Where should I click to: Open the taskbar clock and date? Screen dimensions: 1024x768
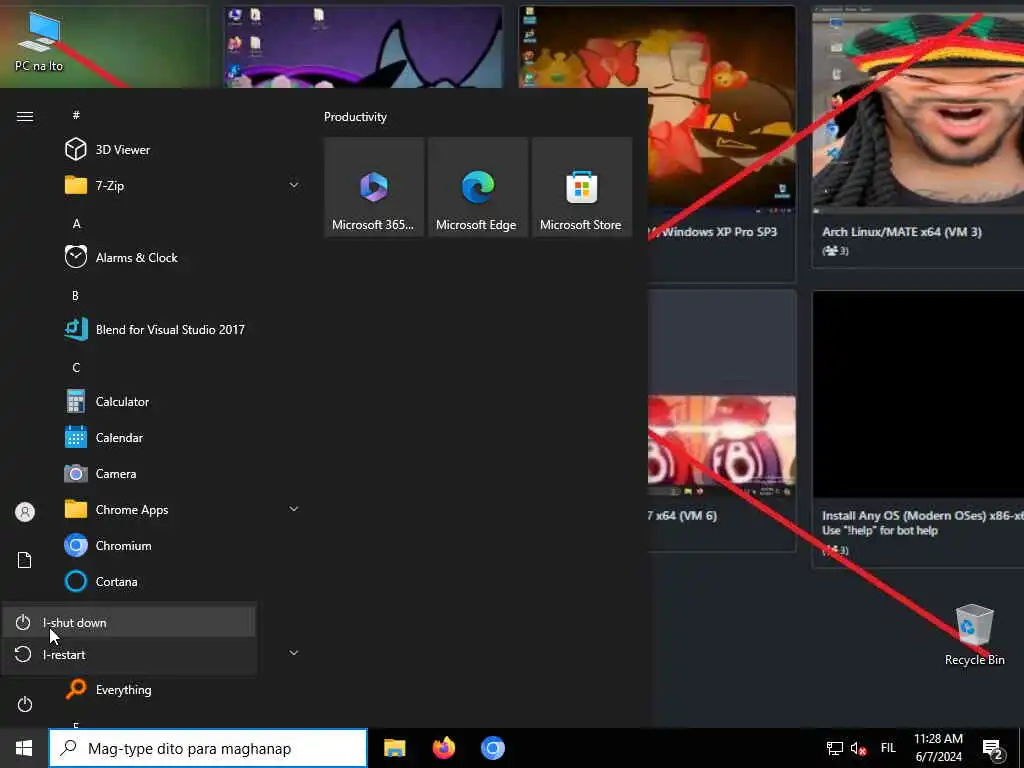coord(938,748)
